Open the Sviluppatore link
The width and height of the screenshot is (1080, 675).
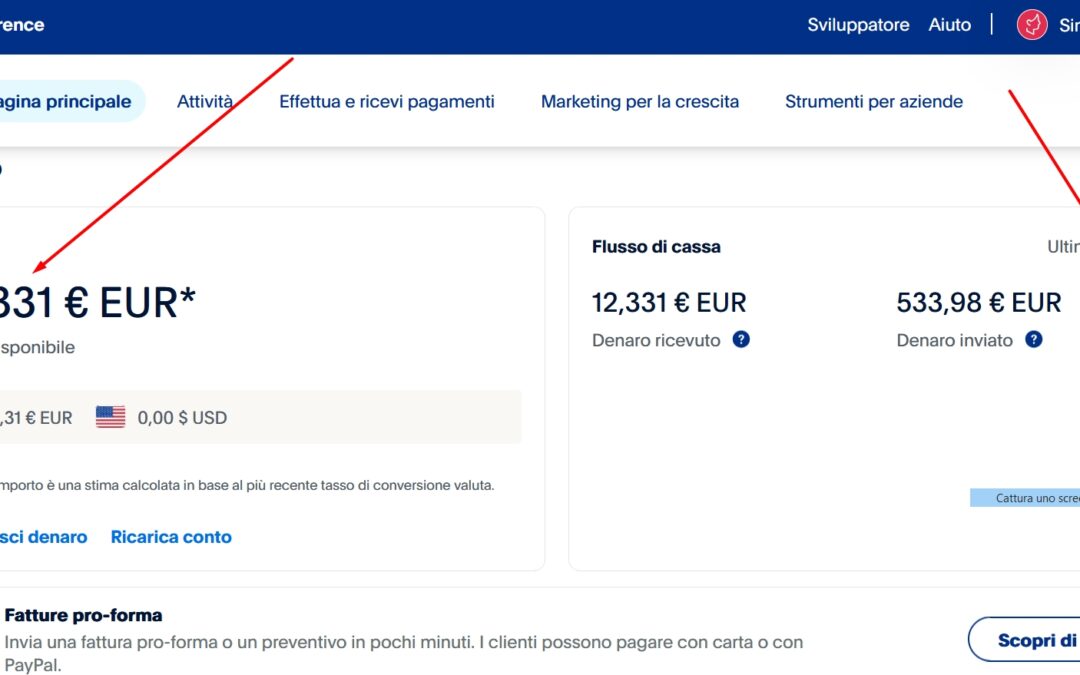[858, 25]
